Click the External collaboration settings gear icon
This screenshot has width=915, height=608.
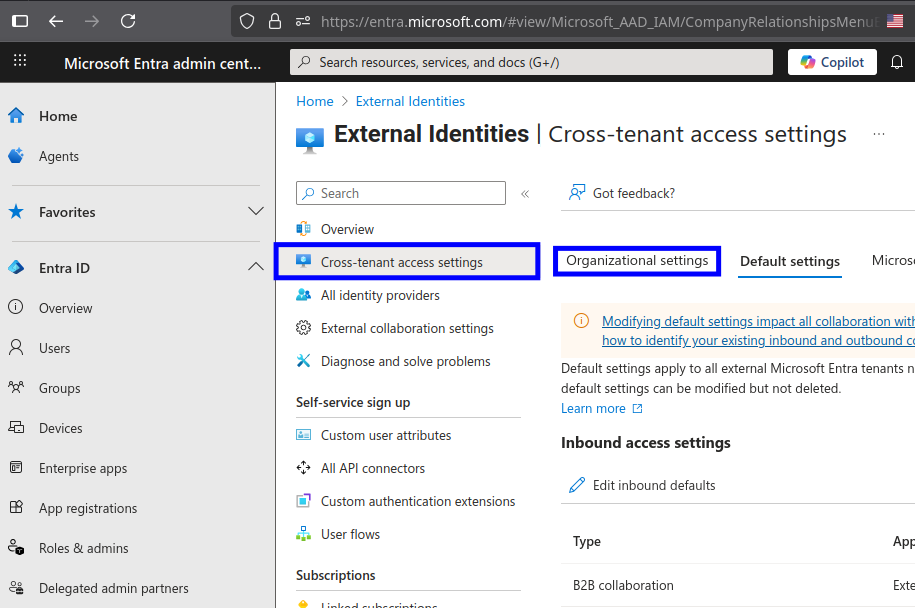point(303,327)
